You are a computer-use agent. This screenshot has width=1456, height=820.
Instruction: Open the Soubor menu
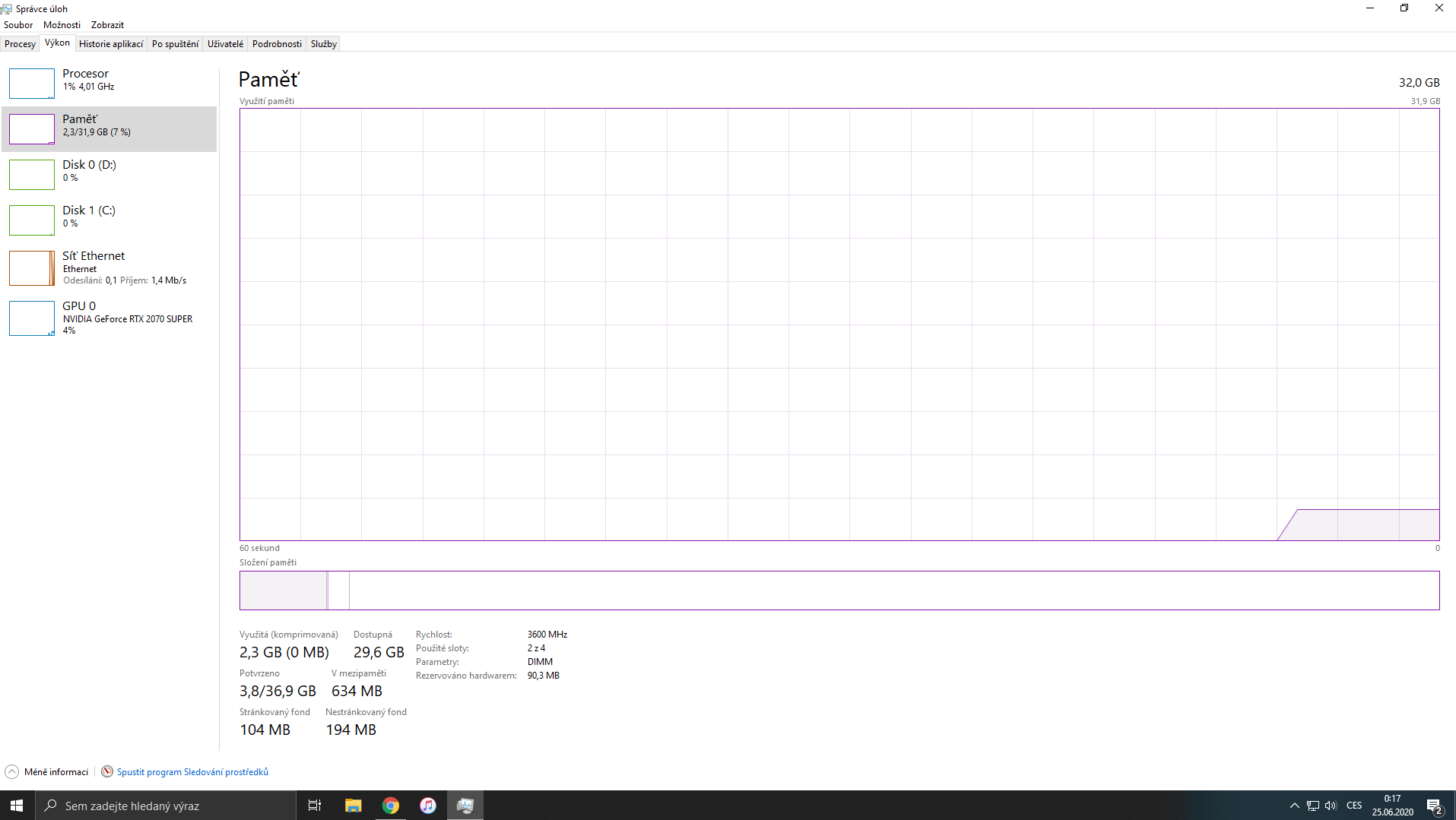[x=18, y=25]
